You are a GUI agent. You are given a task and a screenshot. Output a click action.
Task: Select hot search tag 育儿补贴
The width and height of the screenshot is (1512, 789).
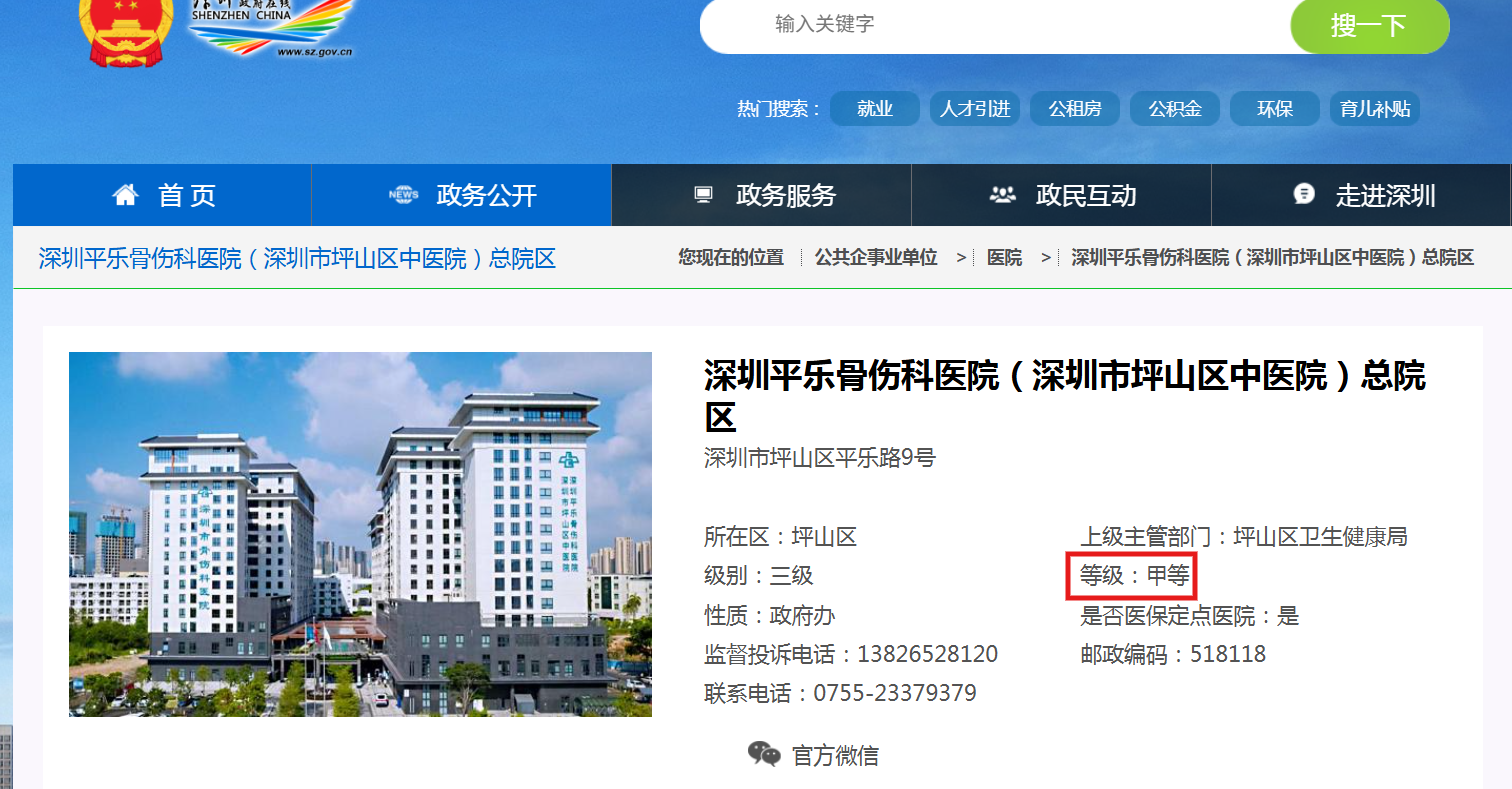(x=1375, y=109)
